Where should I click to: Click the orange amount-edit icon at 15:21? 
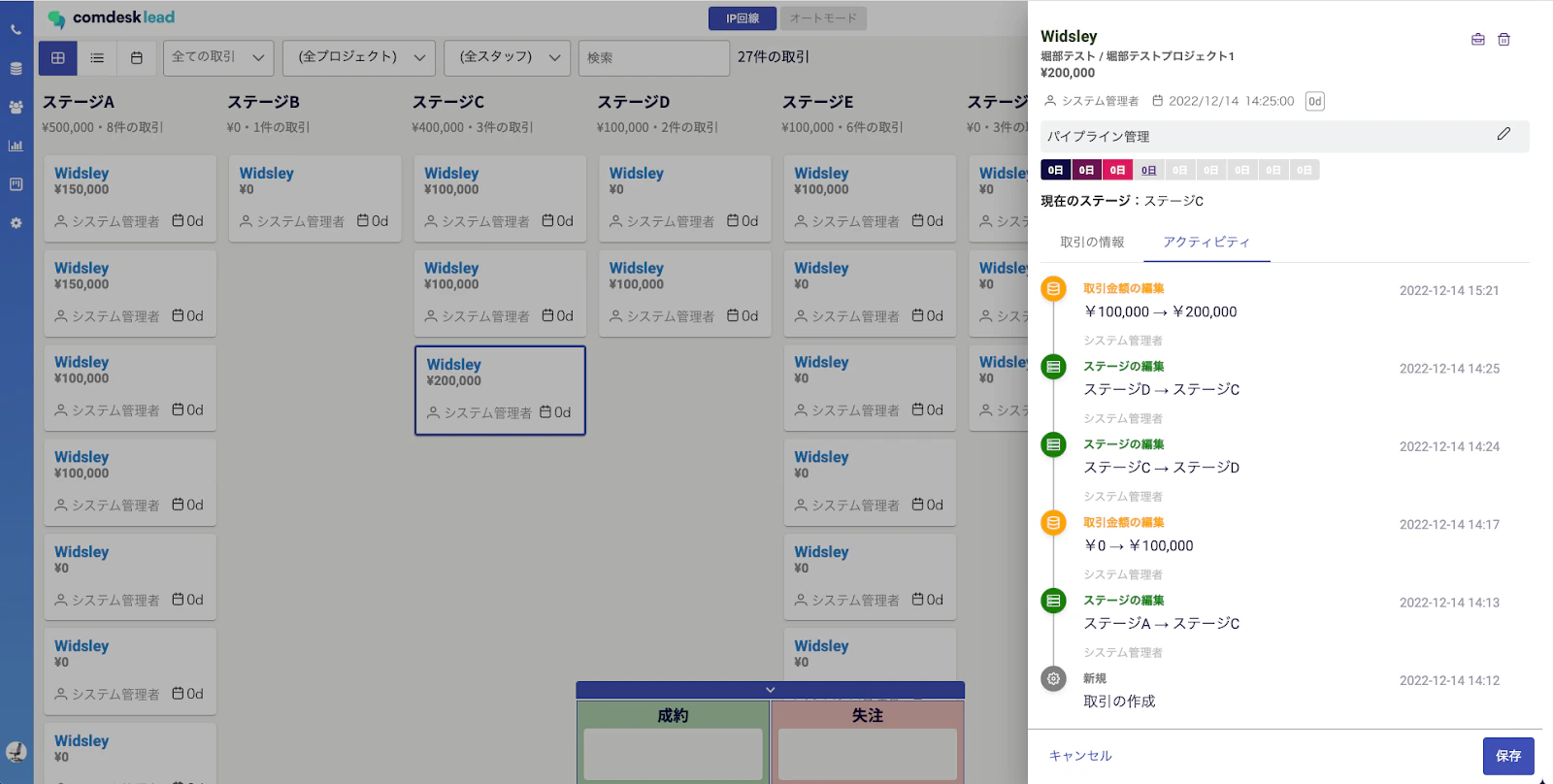[1053, 289]
